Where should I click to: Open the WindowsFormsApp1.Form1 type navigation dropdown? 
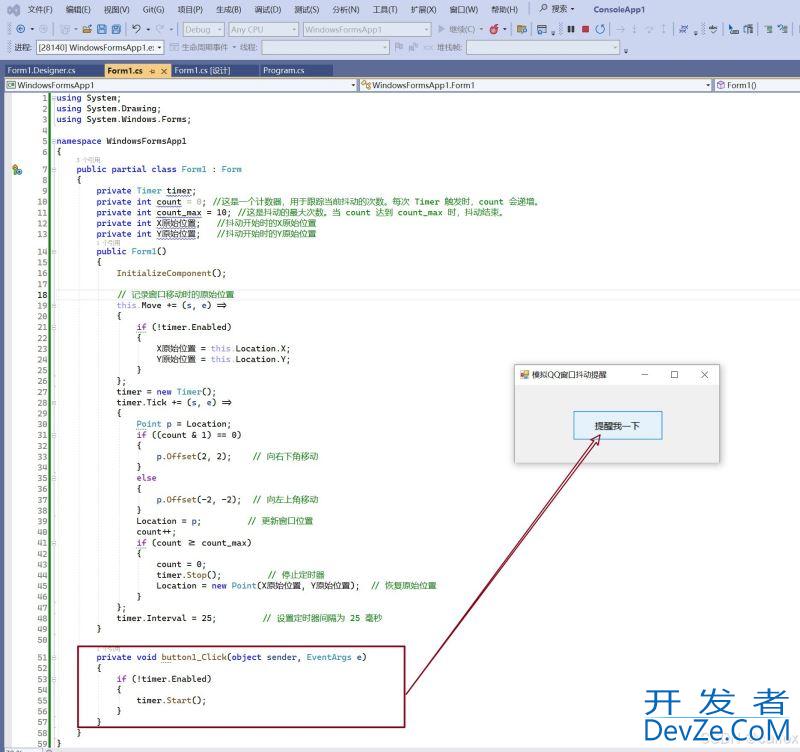coord(535,85)
